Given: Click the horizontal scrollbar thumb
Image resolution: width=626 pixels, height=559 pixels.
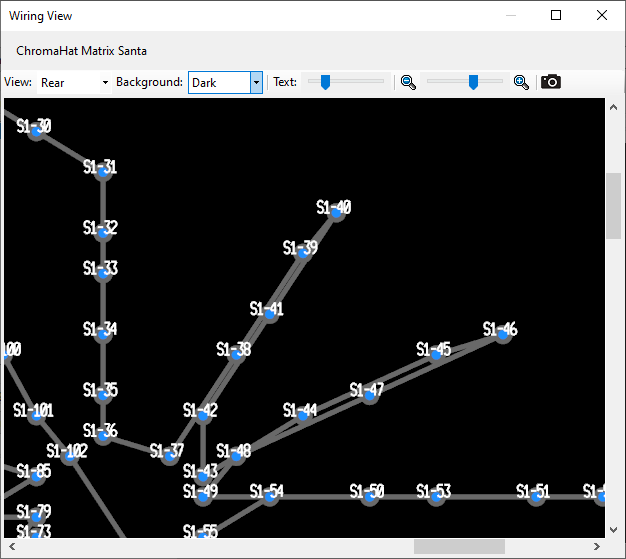Looking at the screenshot, I should [459, 546].
